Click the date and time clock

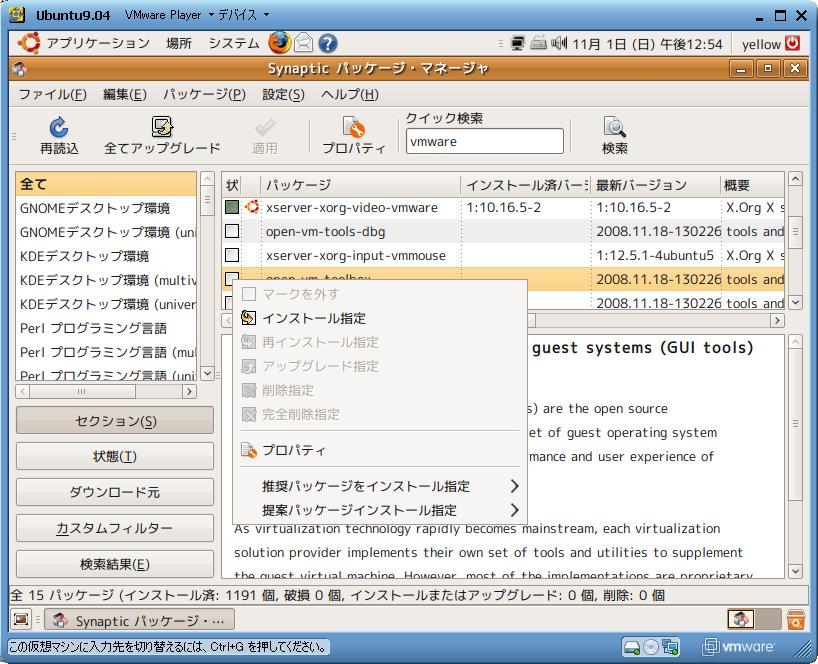(x=647, y=44)
